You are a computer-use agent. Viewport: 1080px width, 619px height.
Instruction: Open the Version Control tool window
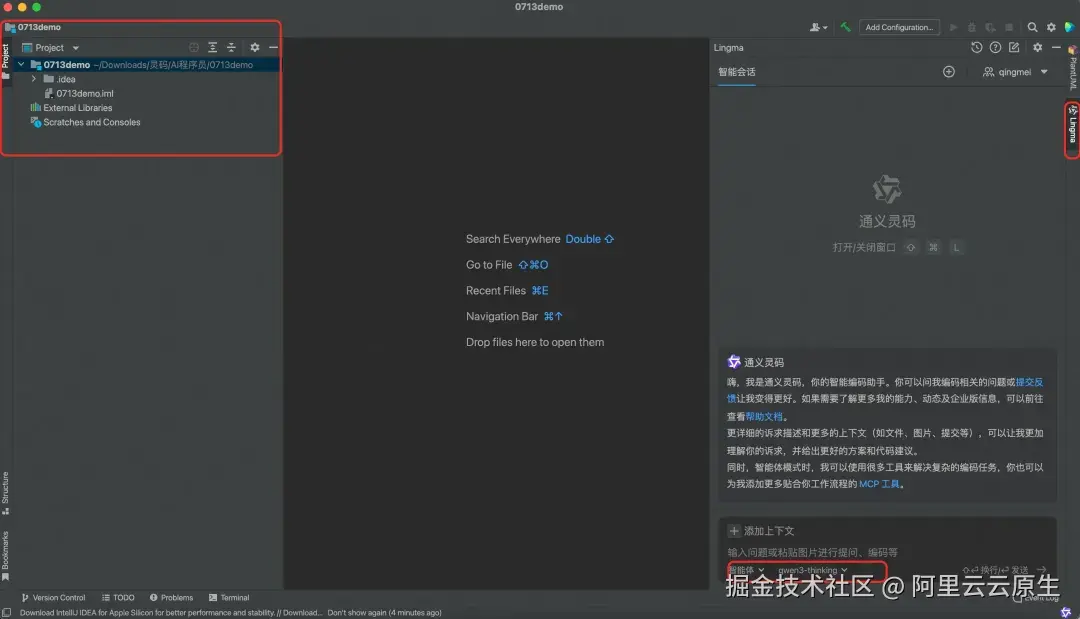point(53,598)
